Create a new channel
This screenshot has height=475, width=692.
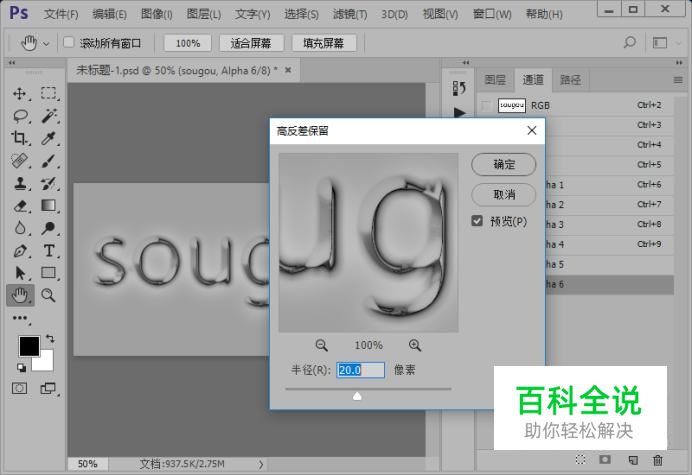point(632,460)
